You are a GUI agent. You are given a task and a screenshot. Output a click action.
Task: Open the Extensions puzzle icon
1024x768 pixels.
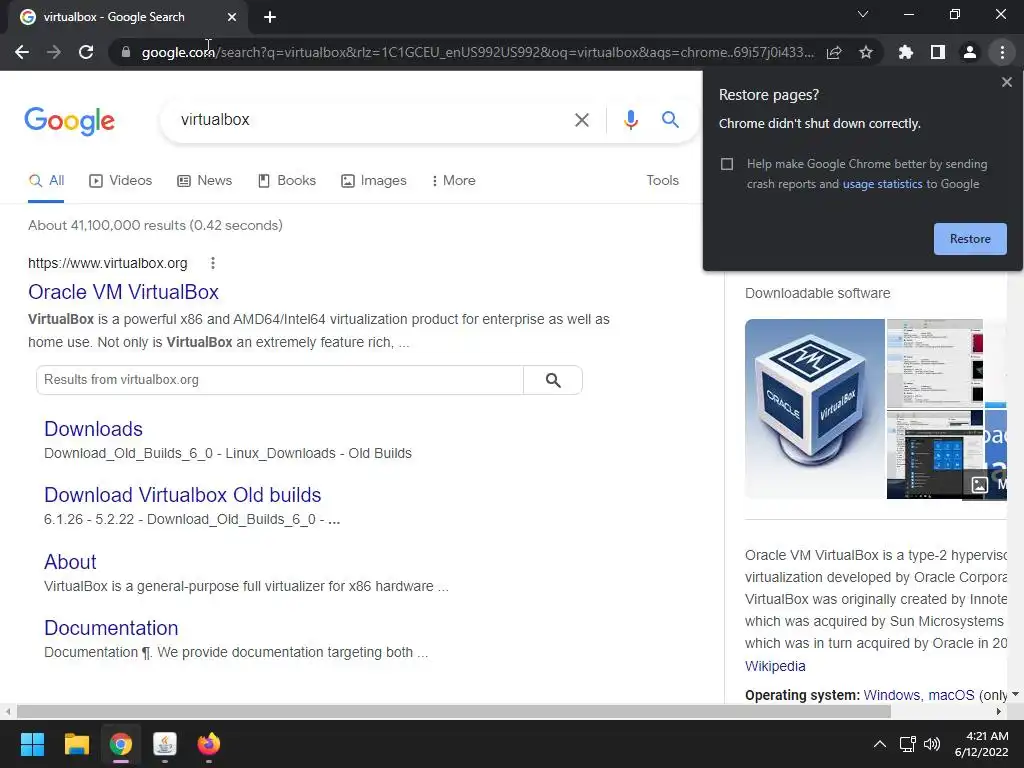(x=906, y=52)
